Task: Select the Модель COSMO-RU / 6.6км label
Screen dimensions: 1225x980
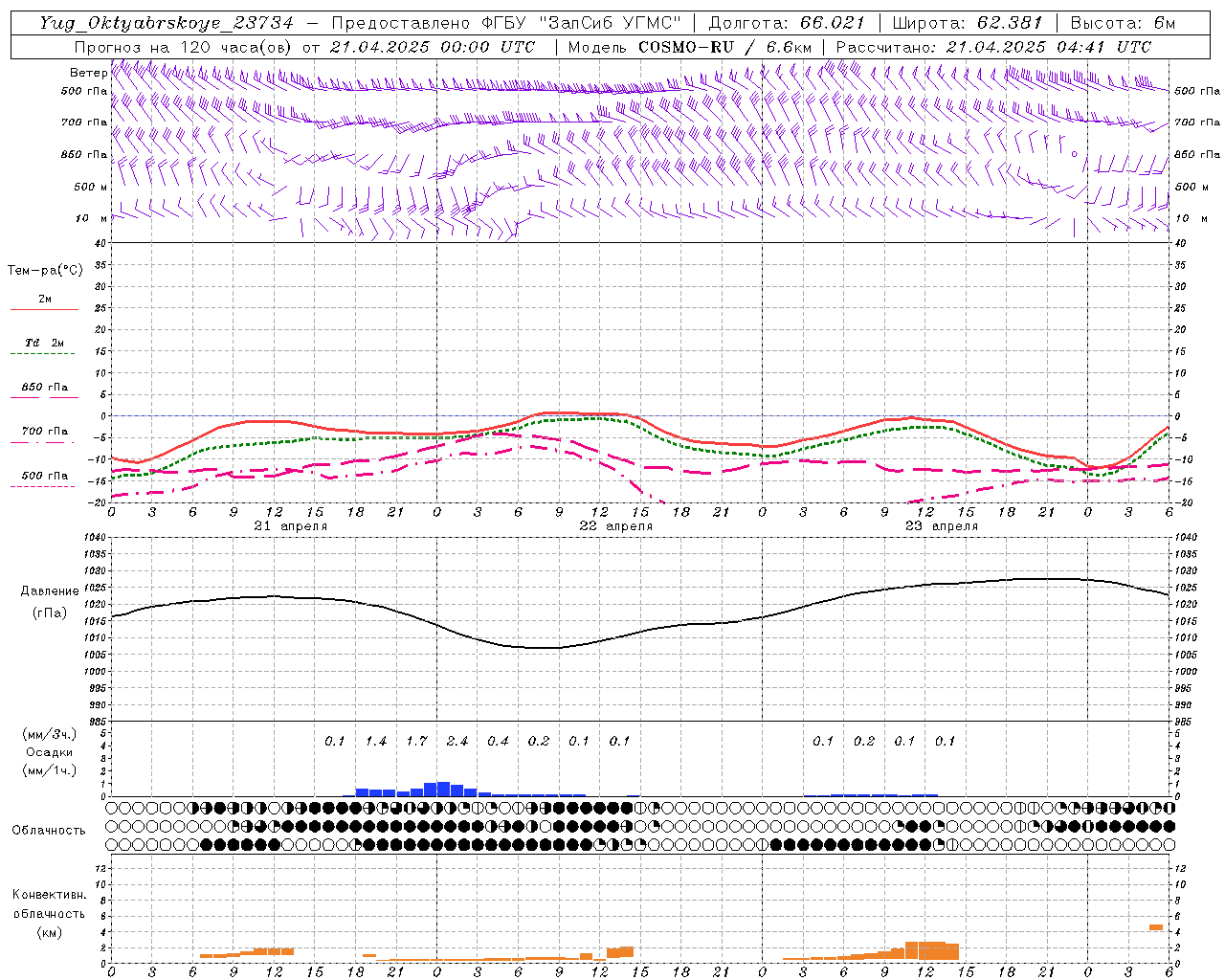Action: click(x=689, y=47)
